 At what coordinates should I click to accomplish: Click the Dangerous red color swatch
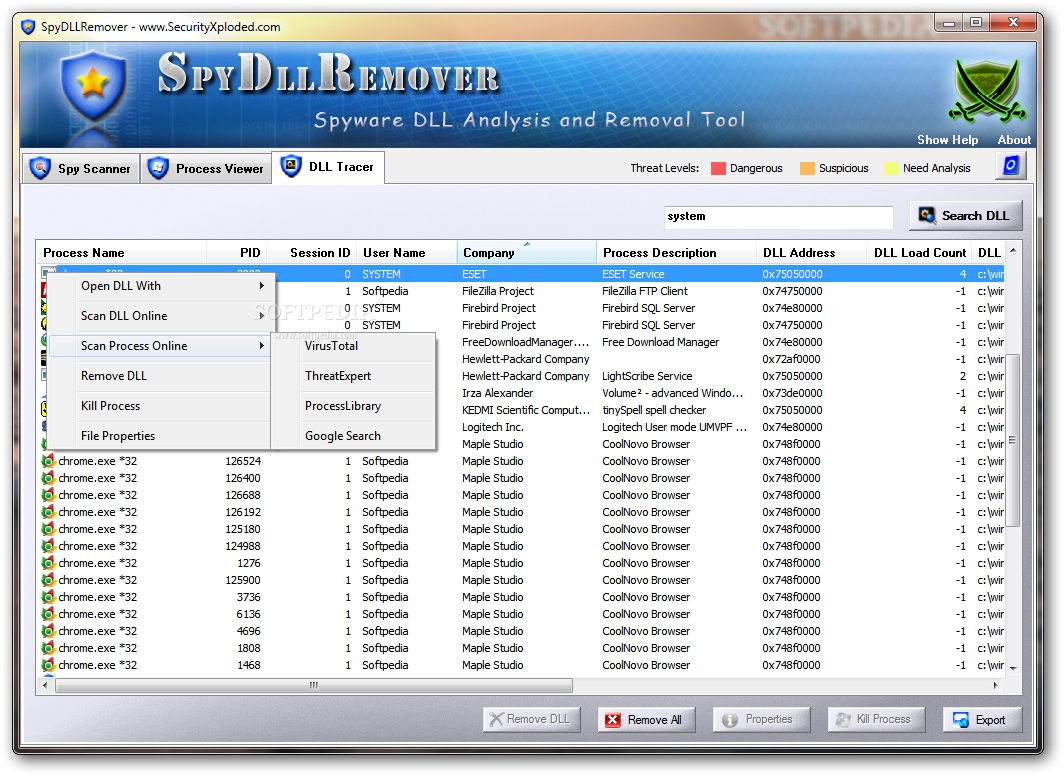[718, 168]
